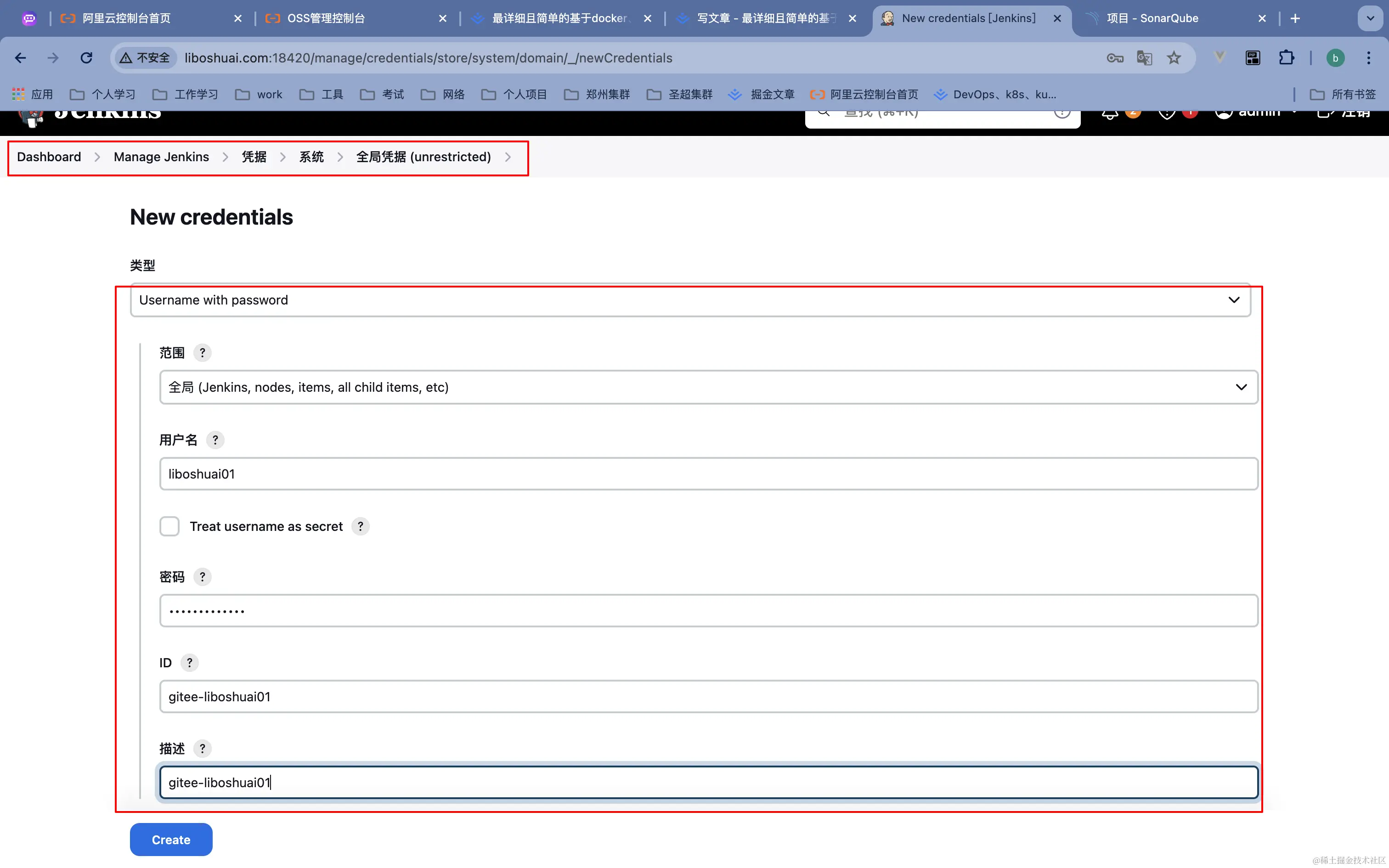Switch to the OSS管理控制台 tab
1389x868 pixels.
coord(326,18)
